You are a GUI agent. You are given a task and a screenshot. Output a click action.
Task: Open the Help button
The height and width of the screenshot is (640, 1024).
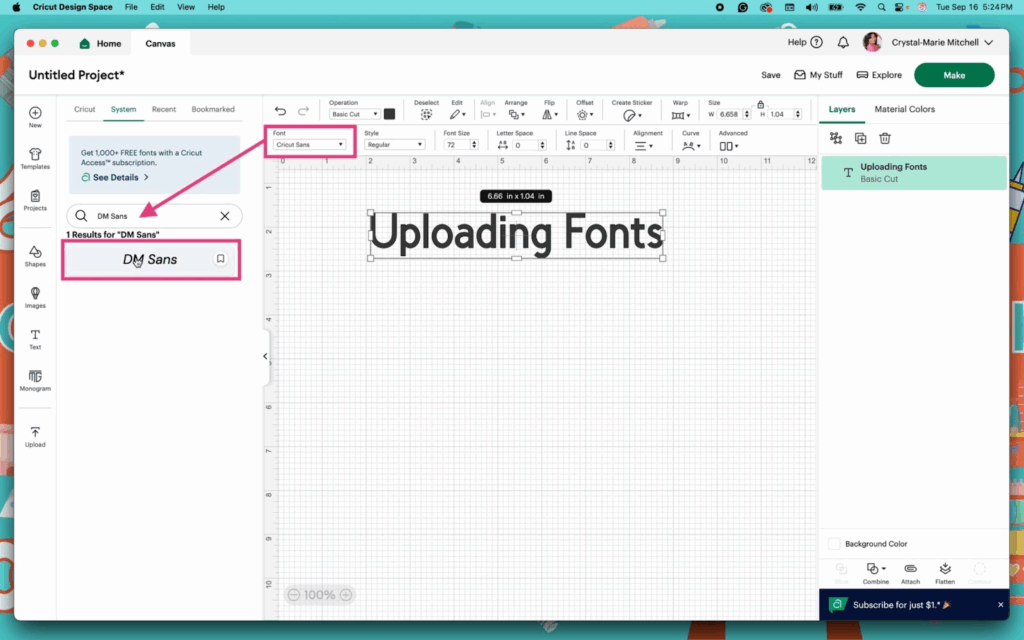805,42
